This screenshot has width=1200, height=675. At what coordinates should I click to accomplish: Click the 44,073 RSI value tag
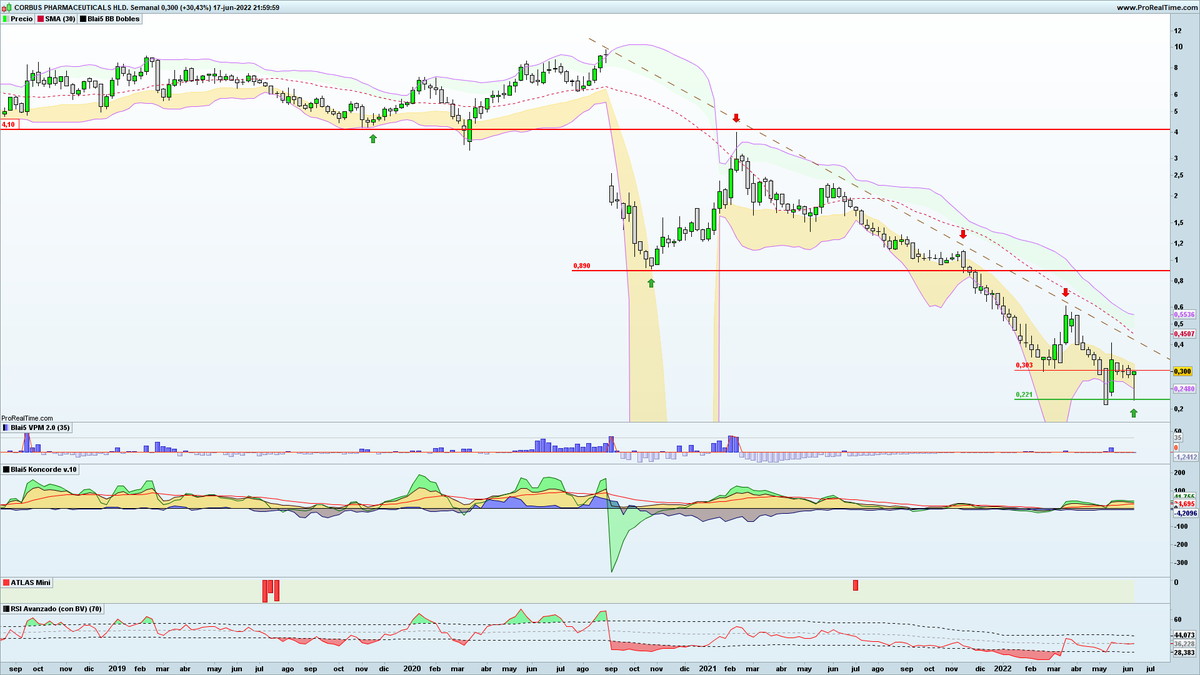1184,634
